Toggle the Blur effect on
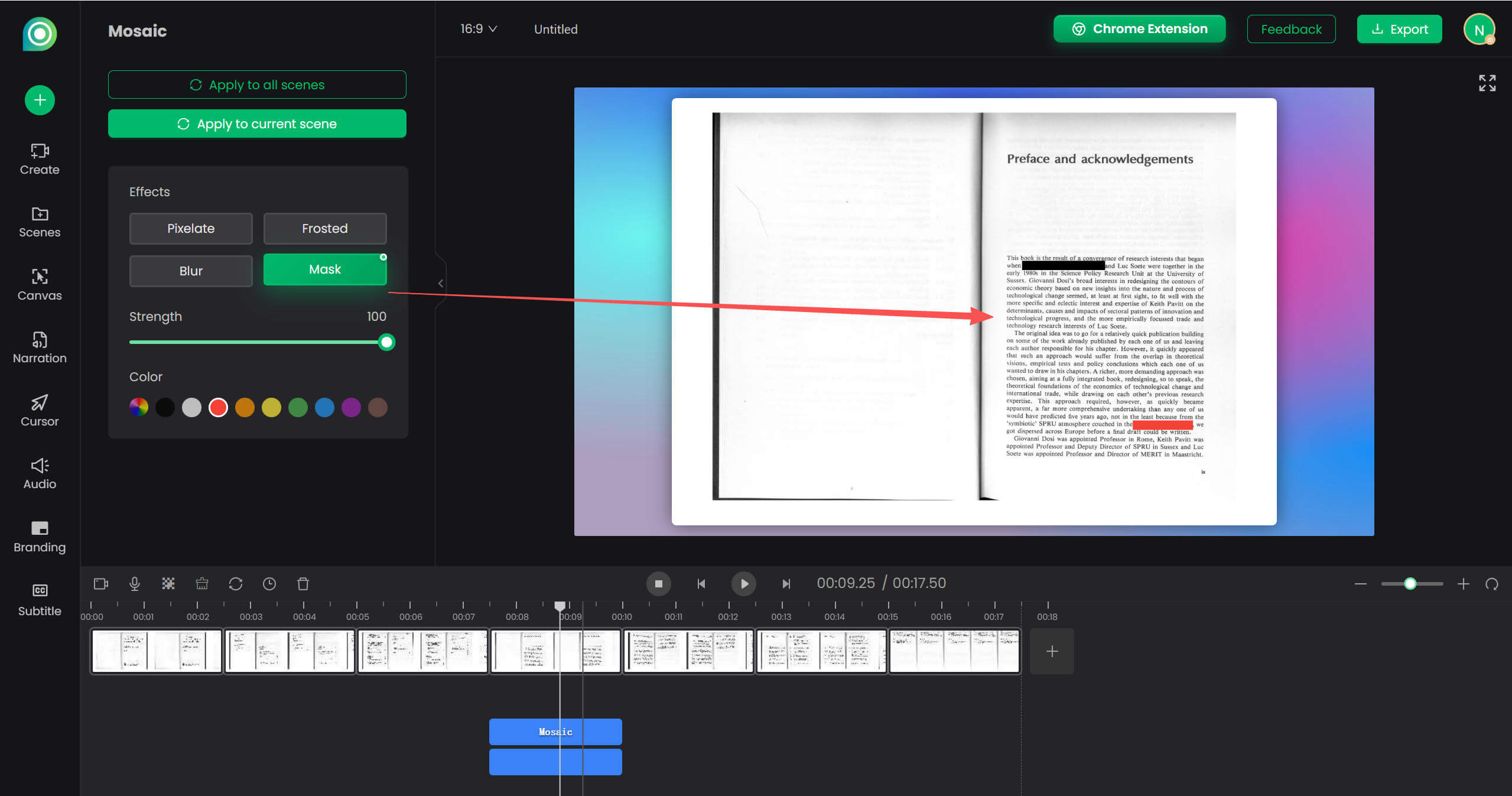Viewport: 1512px width, 796px height. 190,271
